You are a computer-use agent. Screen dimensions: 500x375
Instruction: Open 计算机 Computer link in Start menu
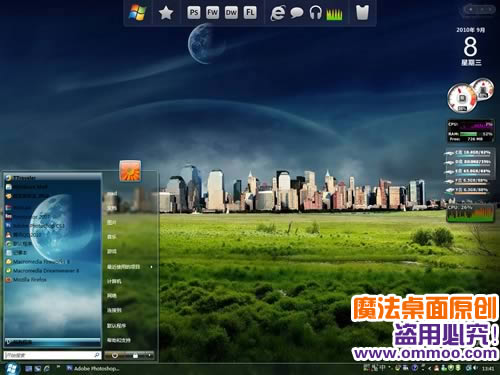(x=114, y=281)
